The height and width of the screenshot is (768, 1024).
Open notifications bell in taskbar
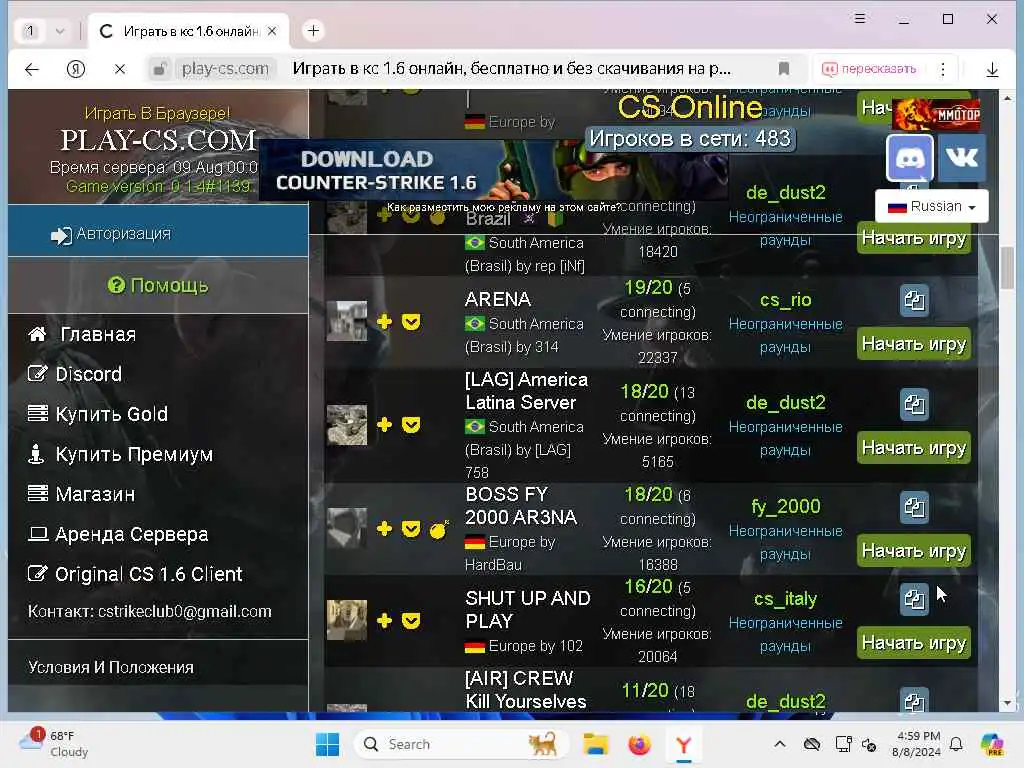(956, 744)
